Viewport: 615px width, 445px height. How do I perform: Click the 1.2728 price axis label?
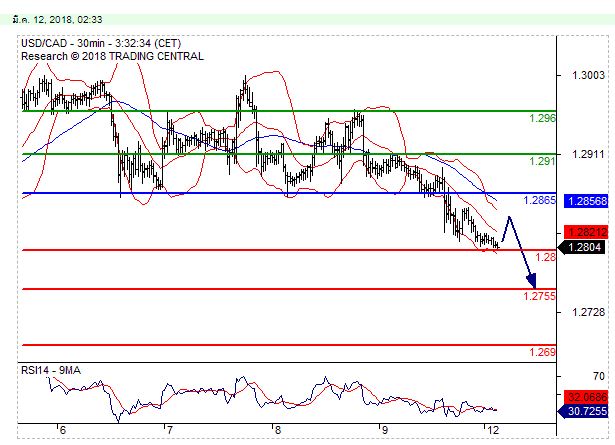(x=588, y=312)
